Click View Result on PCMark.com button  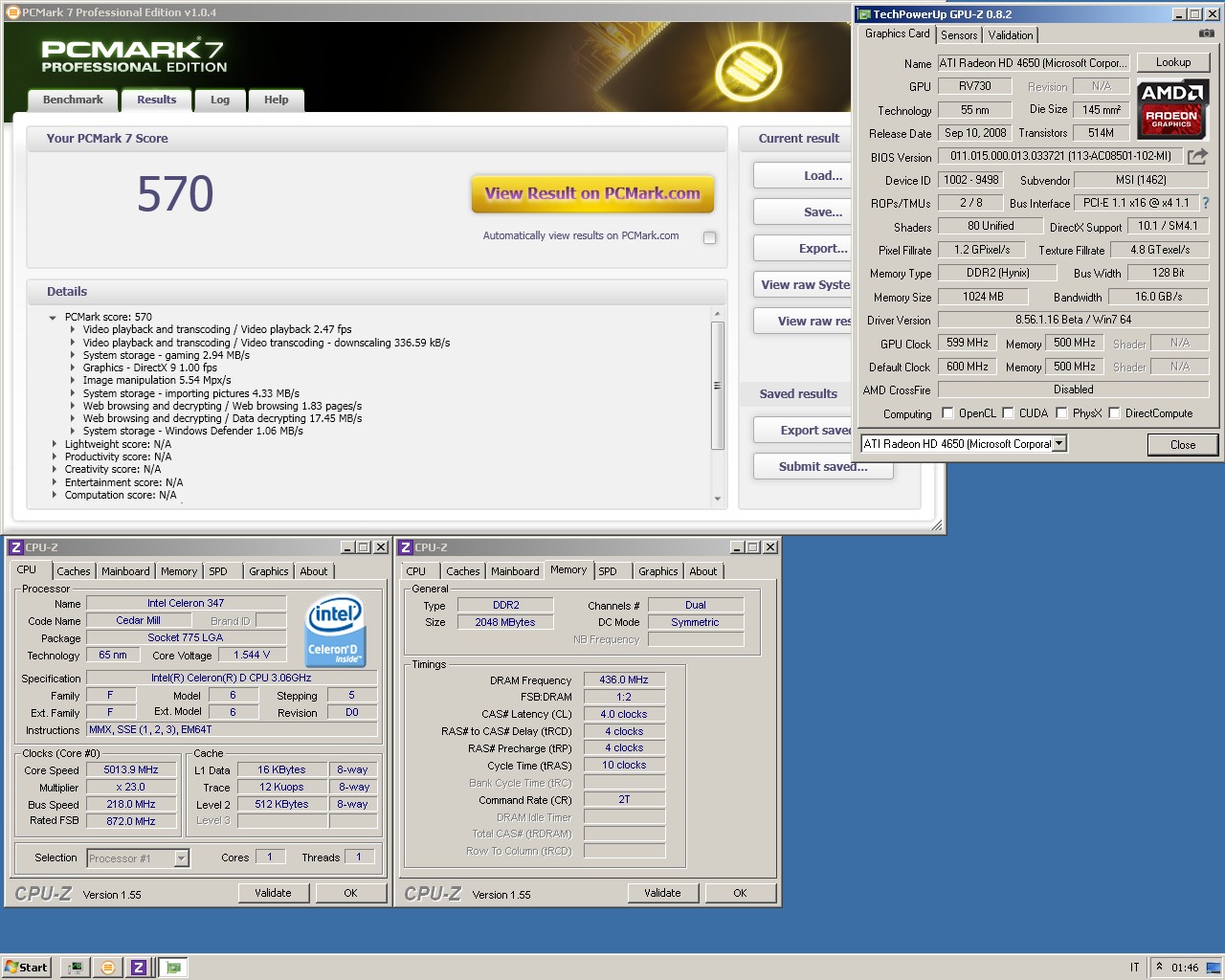[592, 193]
